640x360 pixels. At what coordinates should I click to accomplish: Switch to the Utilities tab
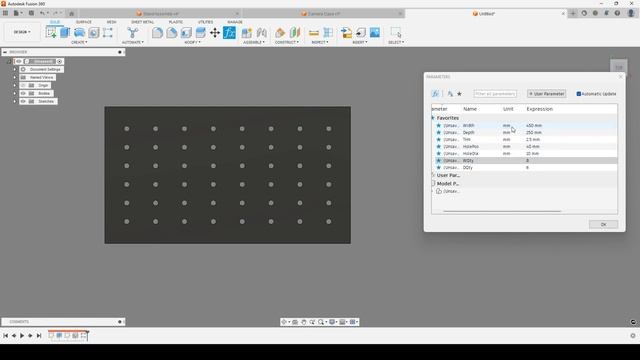pos(205,22)
